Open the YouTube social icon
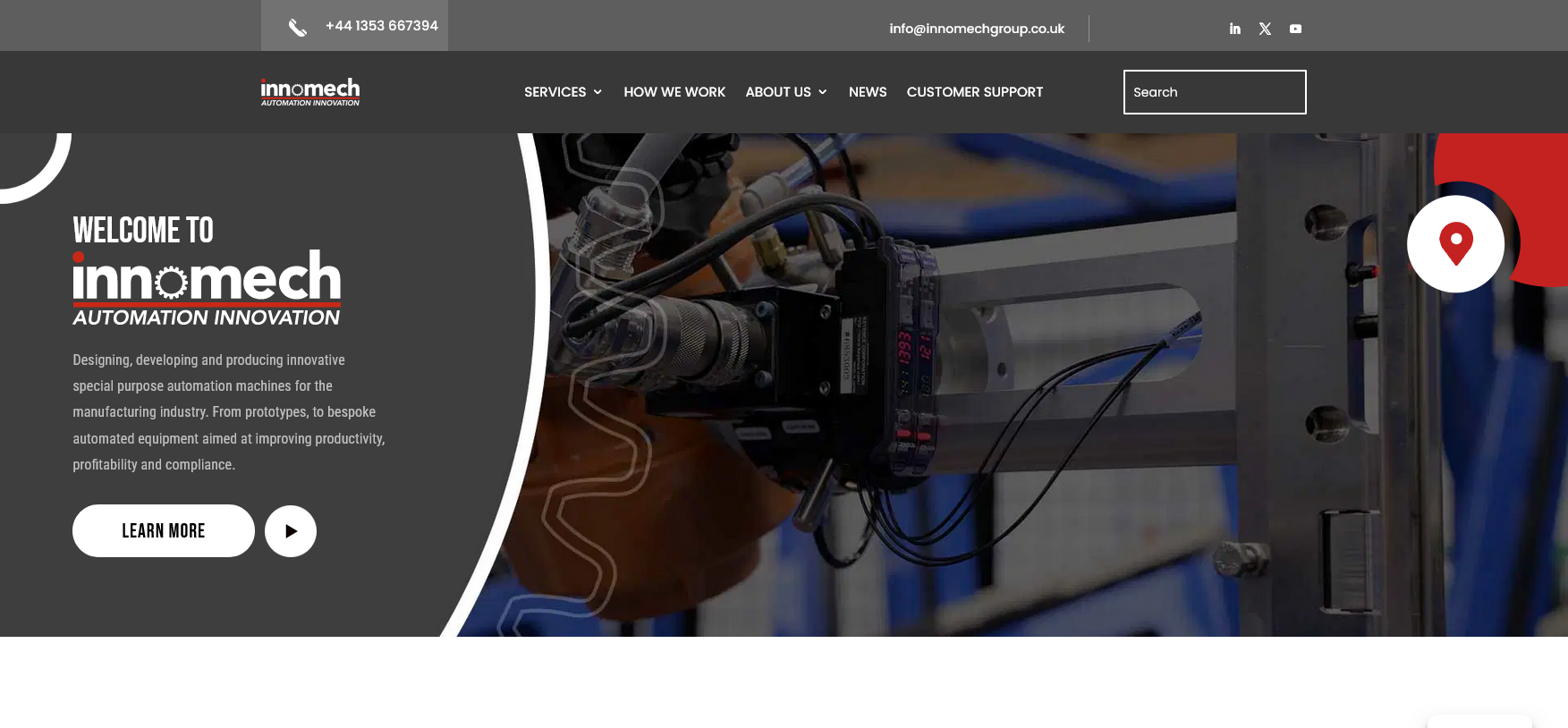 pyautogui.click(x=1295, y=29)
